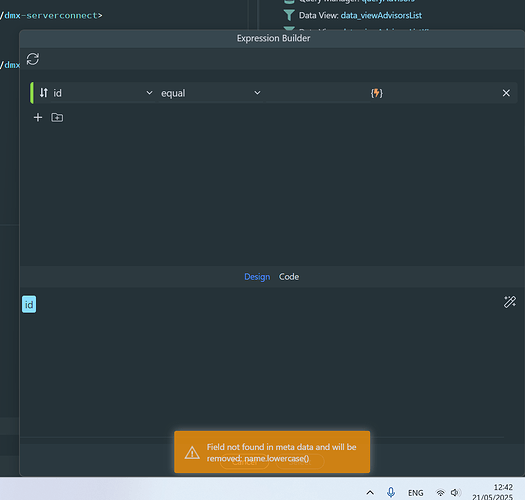
Task: Show hidden tray icons chevron
Action: pos(370,492)
